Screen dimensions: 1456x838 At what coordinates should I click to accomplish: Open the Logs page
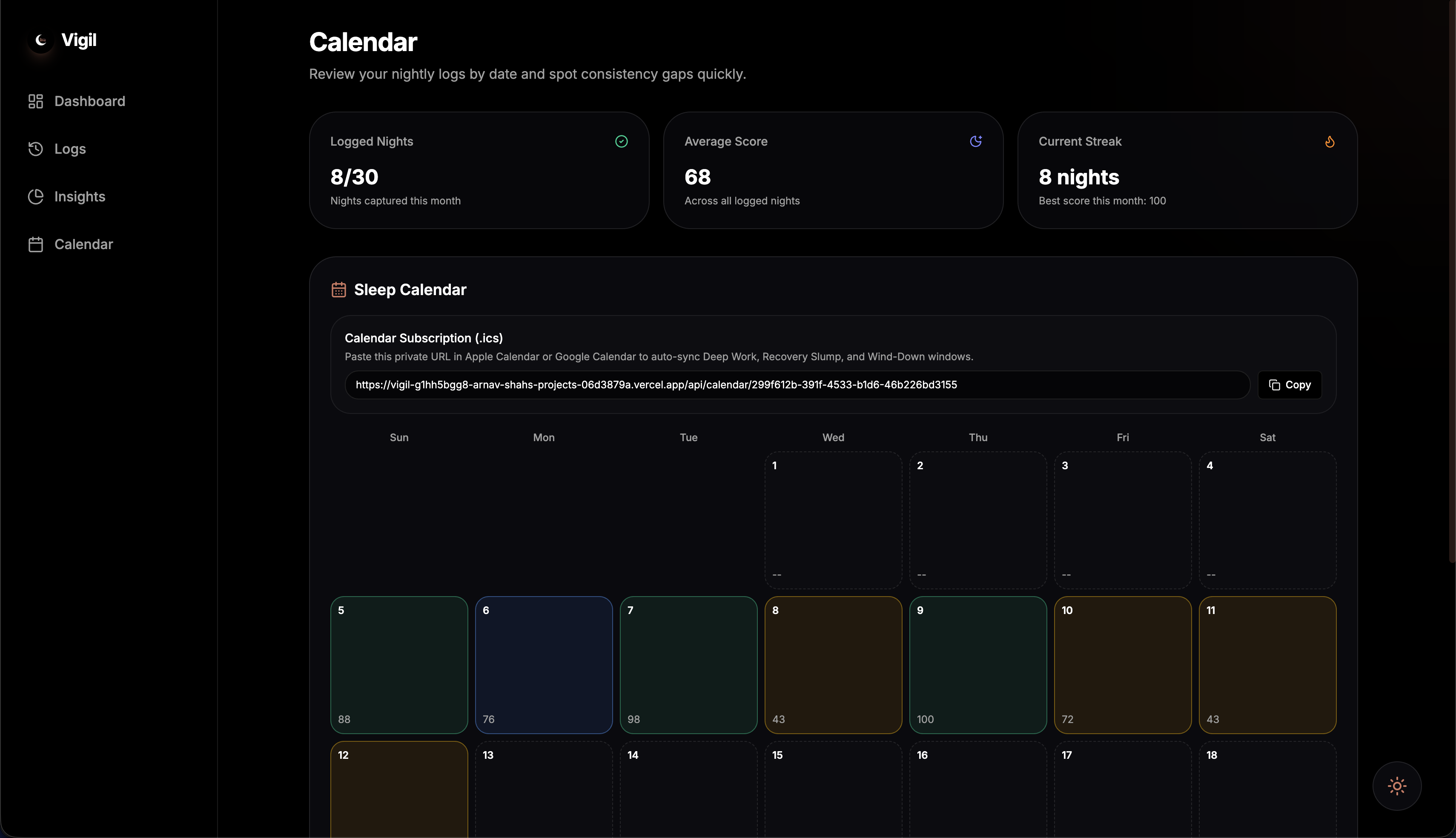[x=70, y=149]
